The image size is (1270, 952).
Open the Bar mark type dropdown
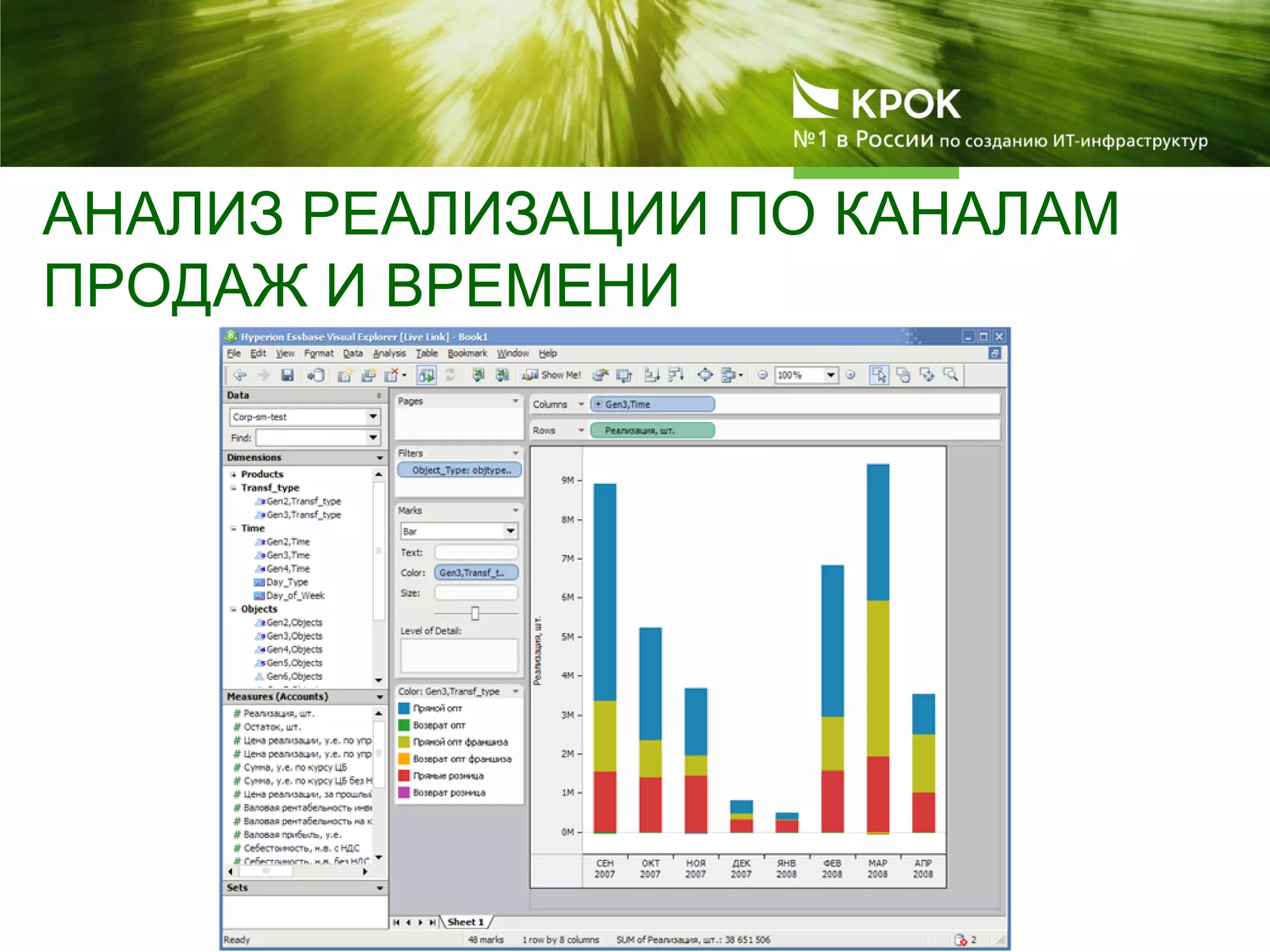pos(510,531)
